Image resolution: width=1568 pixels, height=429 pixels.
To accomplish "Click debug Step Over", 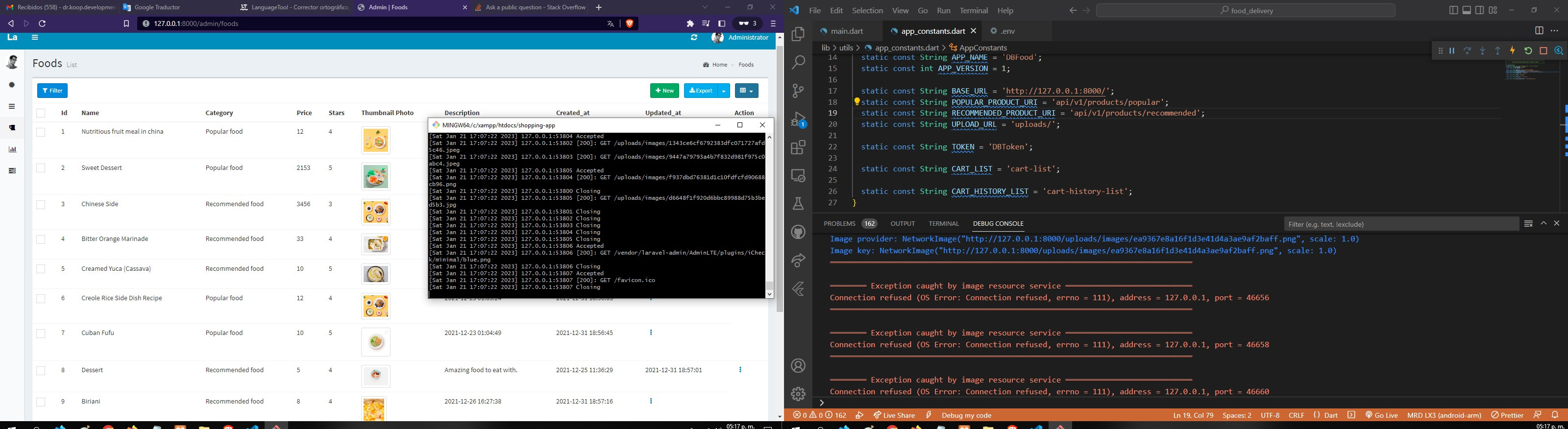I will 1467,51.
